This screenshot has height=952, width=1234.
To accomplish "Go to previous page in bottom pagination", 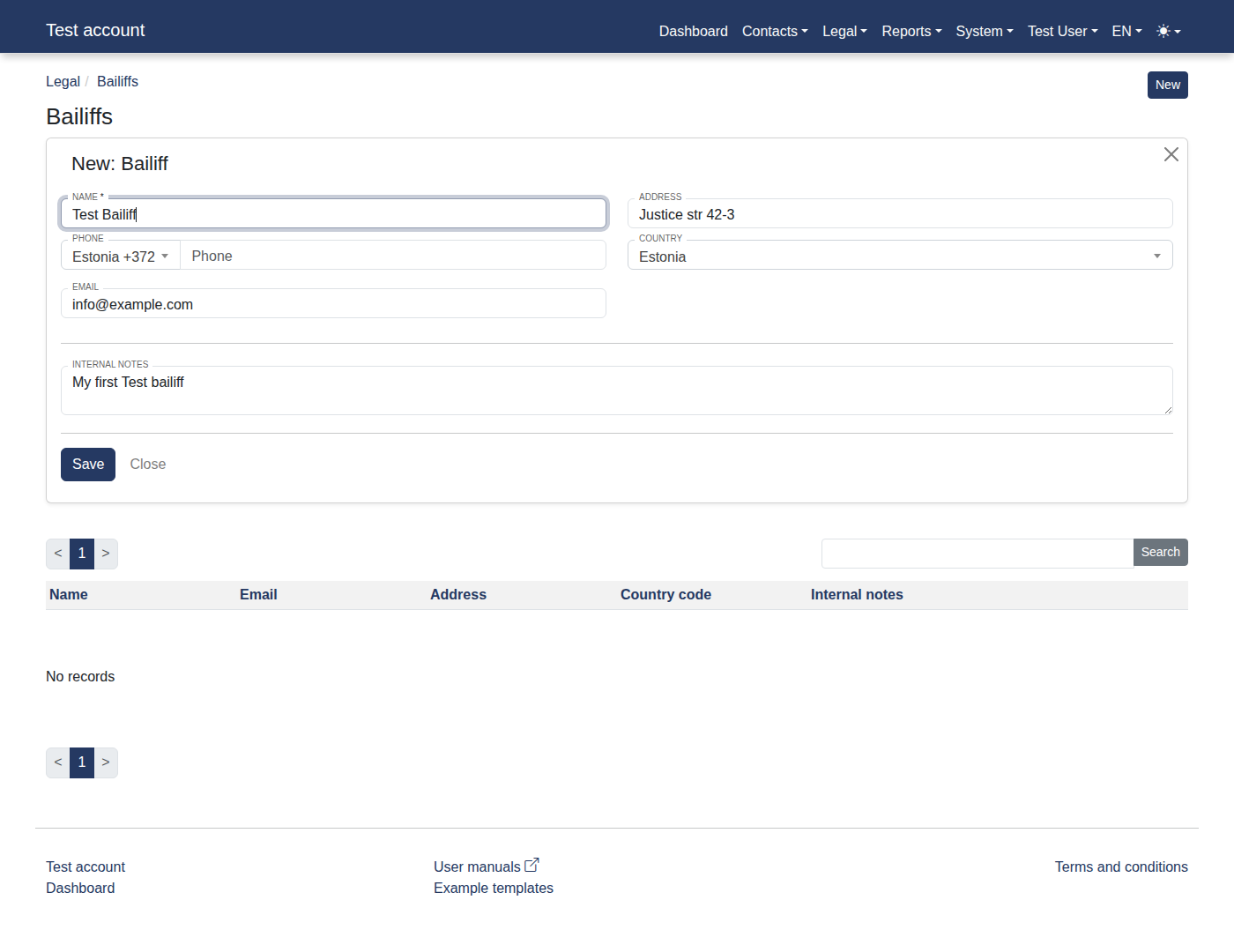I will (58, 762).
